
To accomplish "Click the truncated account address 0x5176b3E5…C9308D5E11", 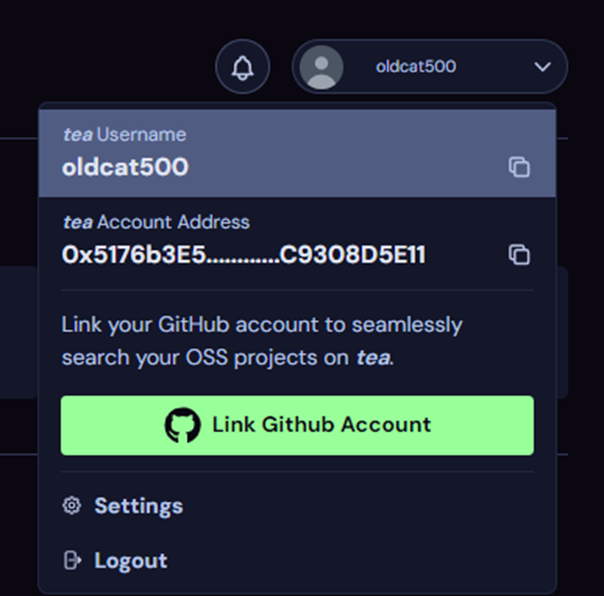I will (243, 255).
